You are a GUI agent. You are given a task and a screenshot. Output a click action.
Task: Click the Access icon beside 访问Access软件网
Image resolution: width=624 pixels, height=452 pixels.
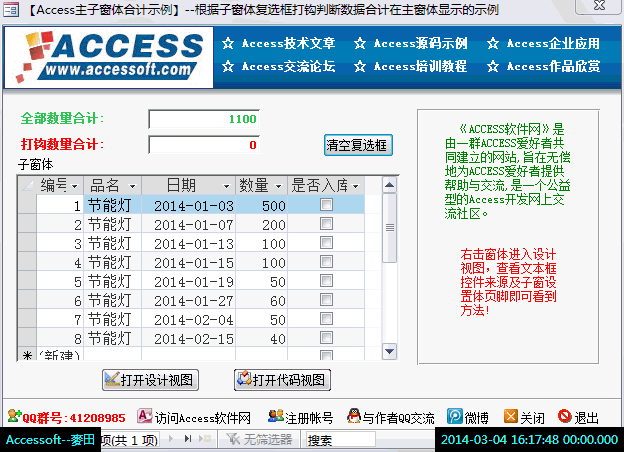(144, 416)
